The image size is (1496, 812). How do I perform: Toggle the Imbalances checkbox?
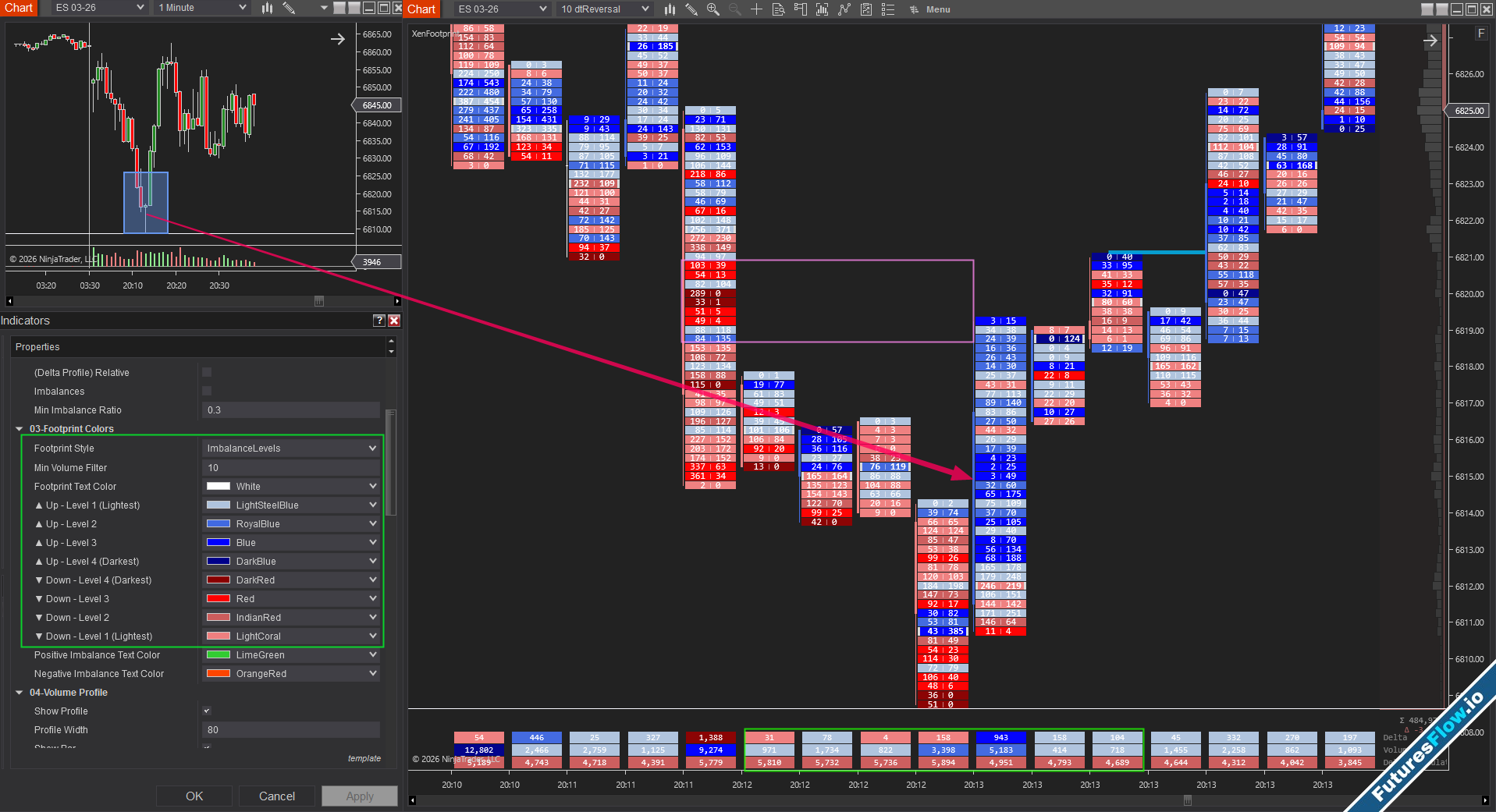tap(207, 392)
